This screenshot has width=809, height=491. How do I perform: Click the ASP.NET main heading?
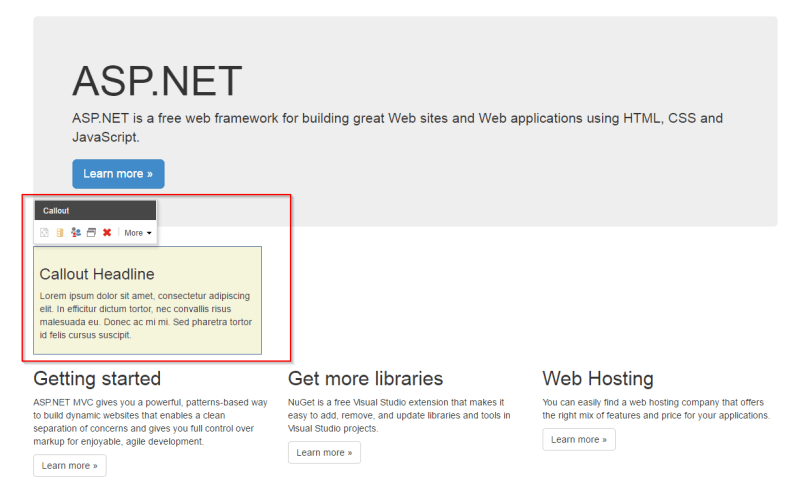pos(157,81)
